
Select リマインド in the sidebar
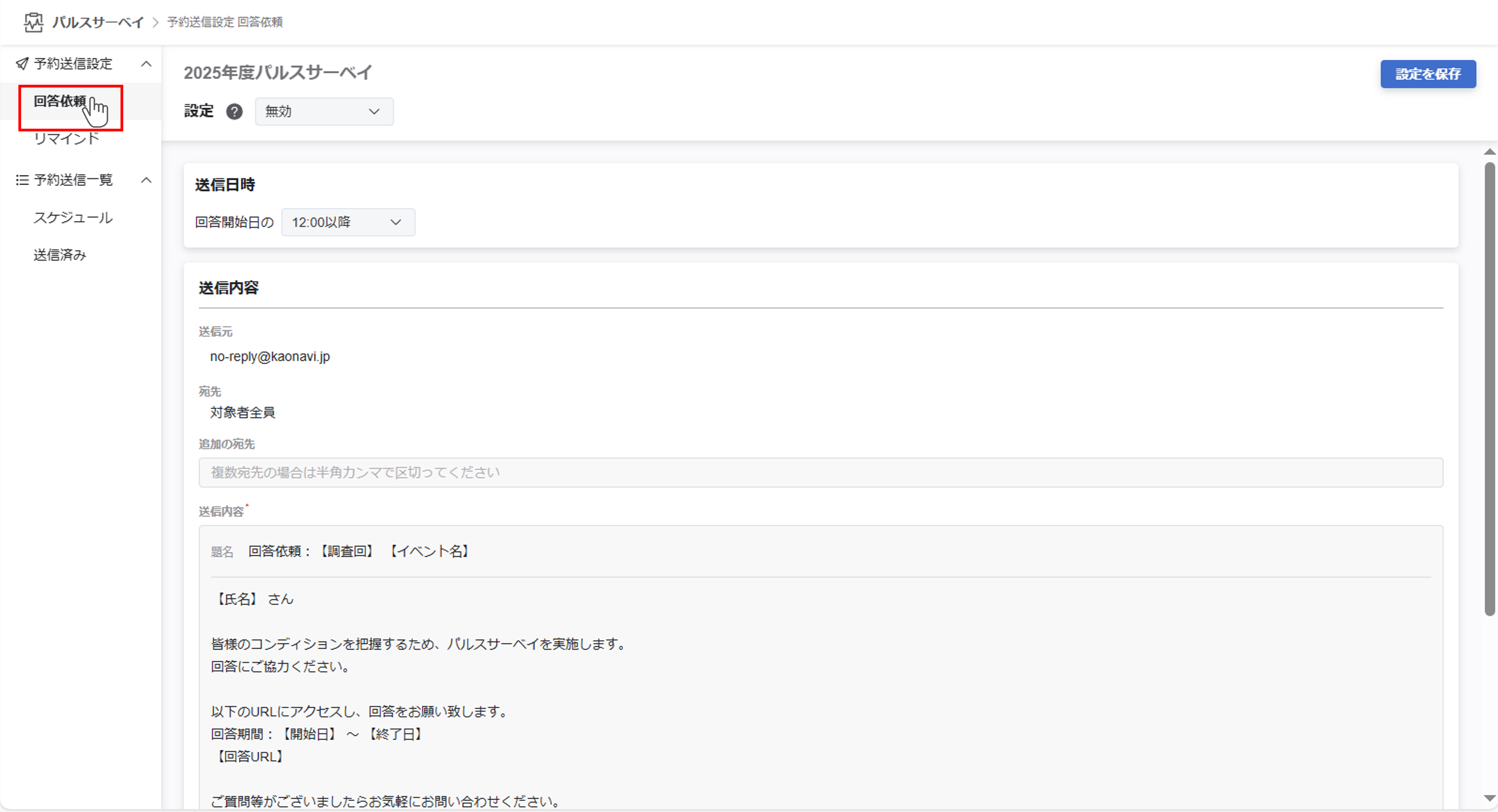pos(66,139)
